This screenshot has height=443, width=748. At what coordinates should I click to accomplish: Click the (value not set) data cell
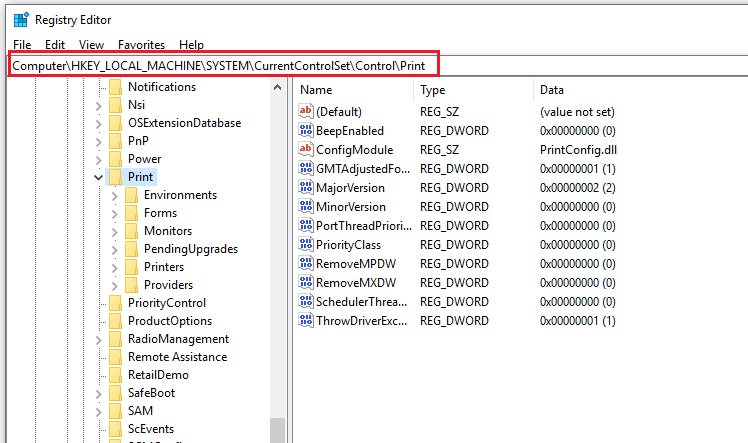point(577,112)
